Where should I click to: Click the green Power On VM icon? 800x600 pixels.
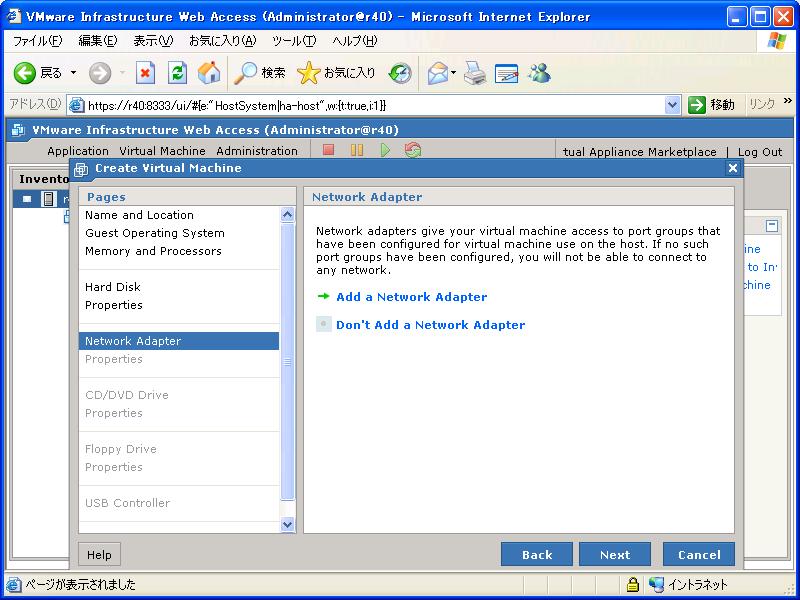(385, 150)
